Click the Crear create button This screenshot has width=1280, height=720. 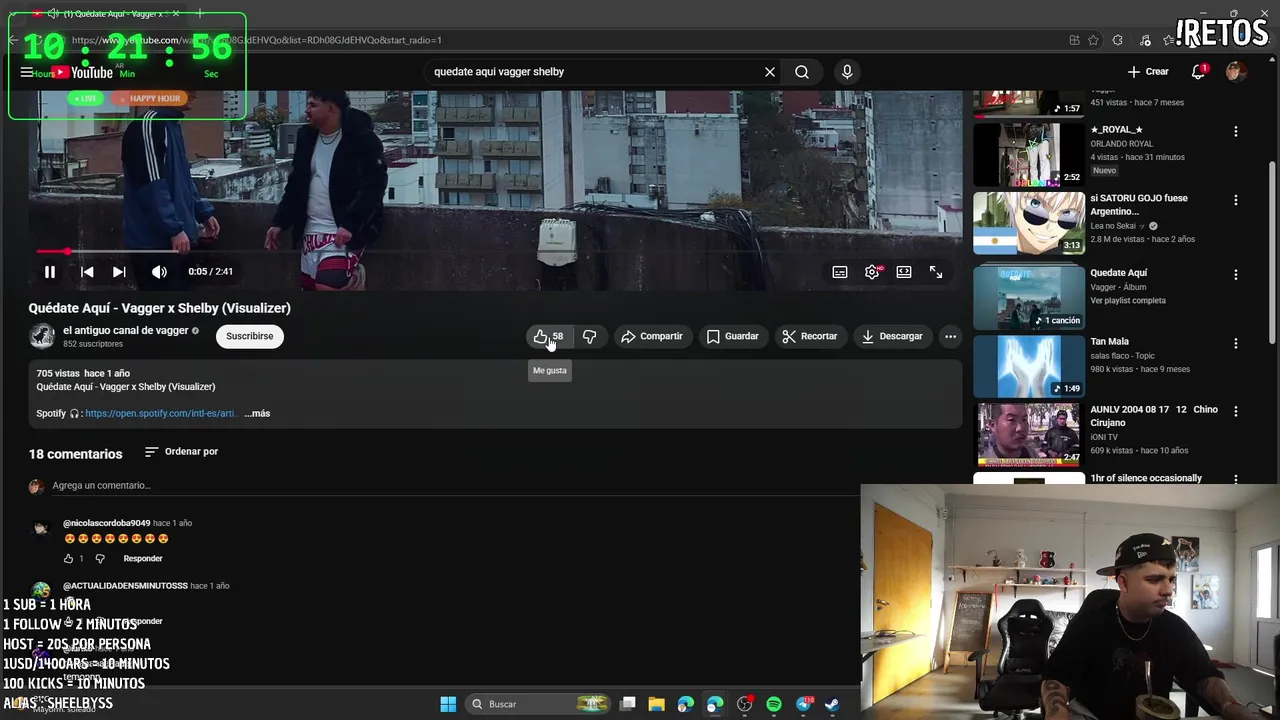click(x=1148, y=72)
